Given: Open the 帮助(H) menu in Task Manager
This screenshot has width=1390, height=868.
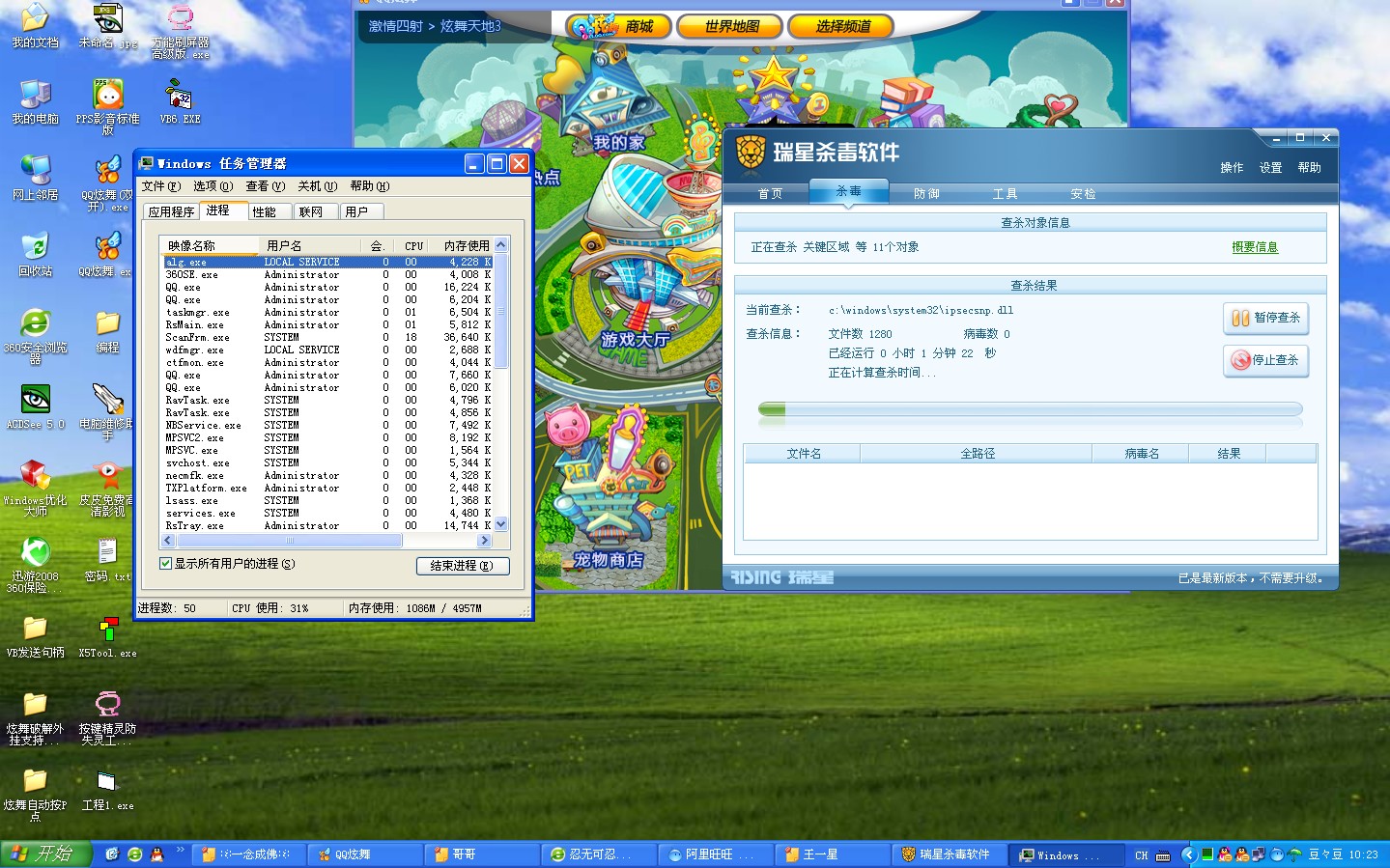Looking at the screenshot, I should [x=369, y=186].
